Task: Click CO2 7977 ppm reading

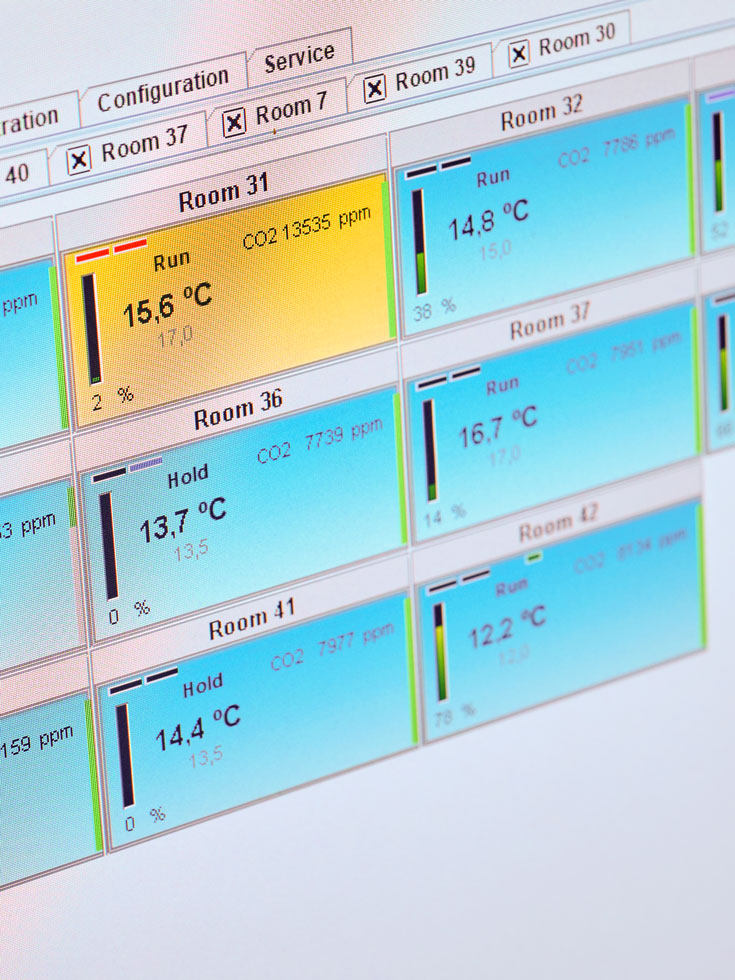Action: (x=332, y=648)
